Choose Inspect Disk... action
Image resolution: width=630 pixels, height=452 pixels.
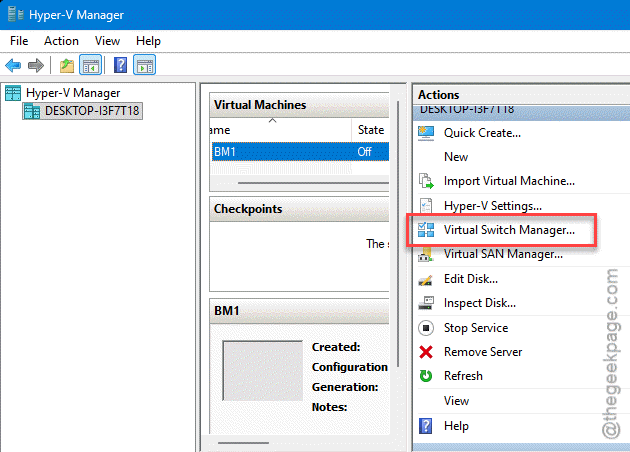(480, 303)
